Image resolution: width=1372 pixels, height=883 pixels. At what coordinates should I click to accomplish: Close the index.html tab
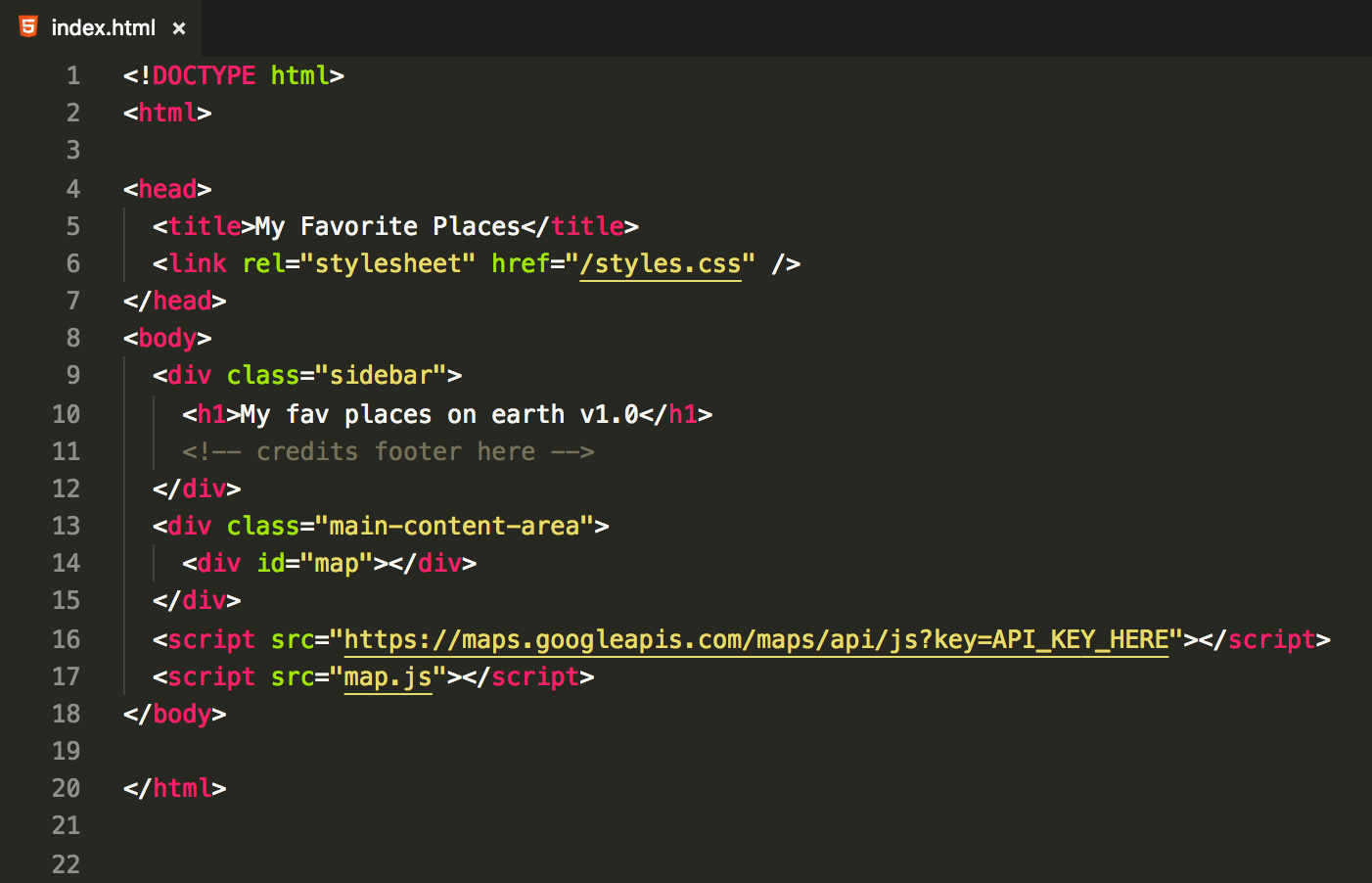[x=179, y=28]
